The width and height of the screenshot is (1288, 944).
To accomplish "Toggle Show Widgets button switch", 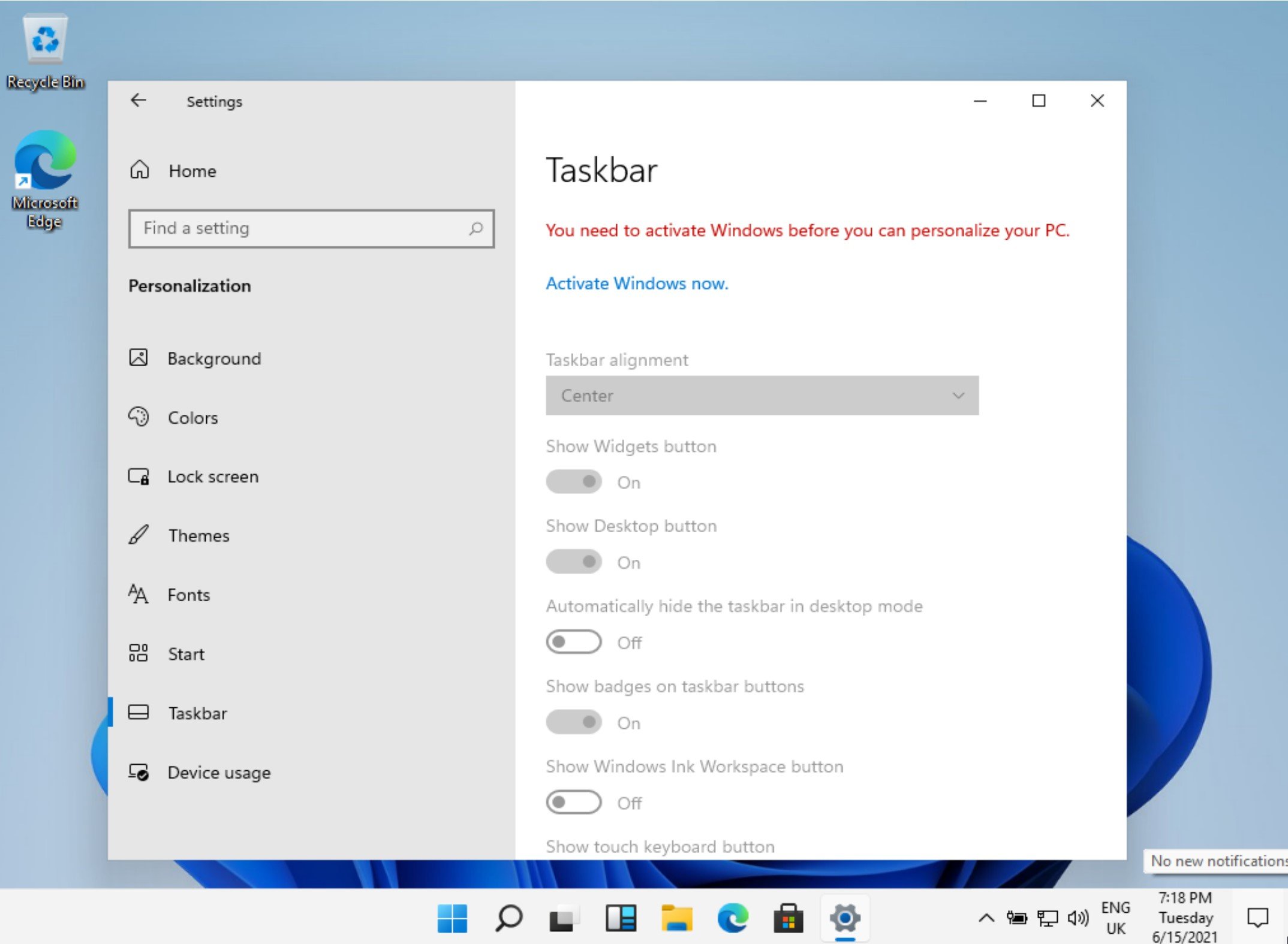I will click(574, 482).
